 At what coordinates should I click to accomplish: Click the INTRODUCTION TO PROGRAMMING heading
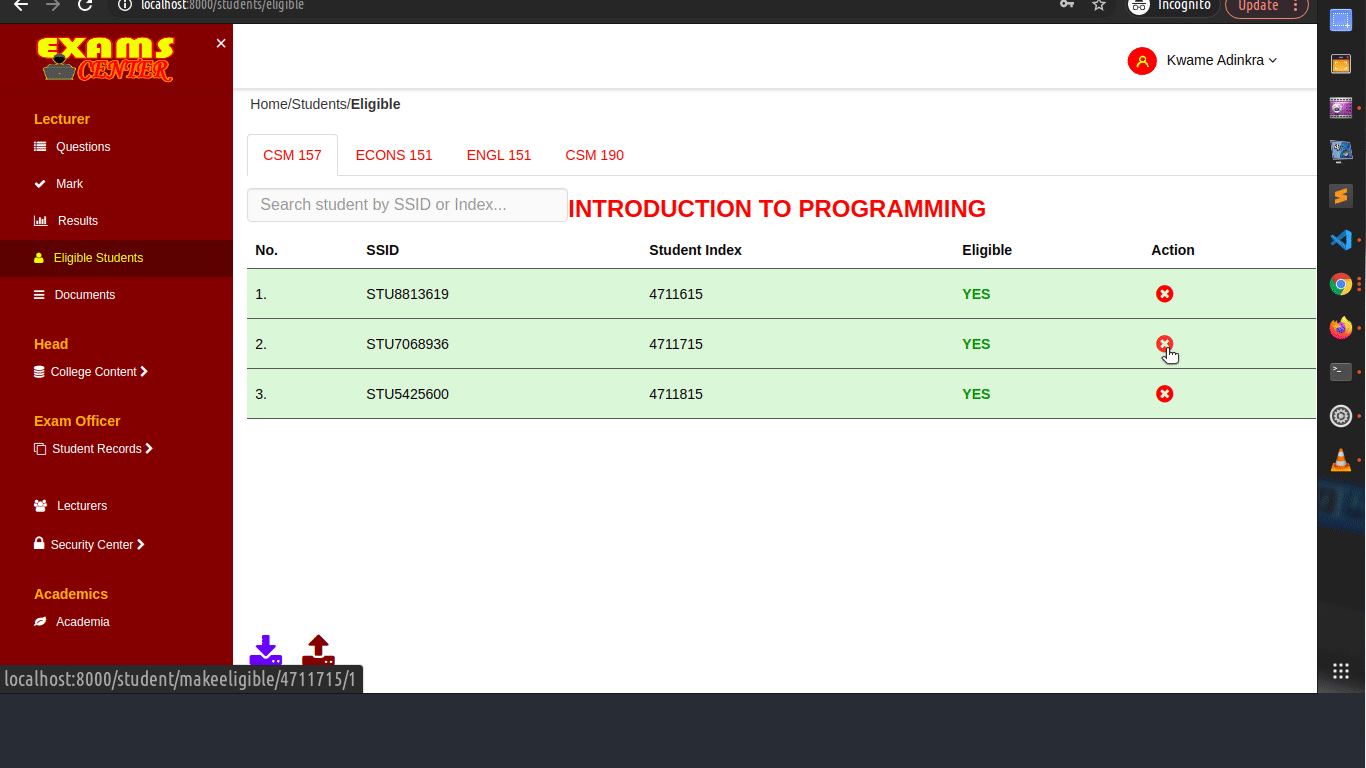[x=777, y=209]
